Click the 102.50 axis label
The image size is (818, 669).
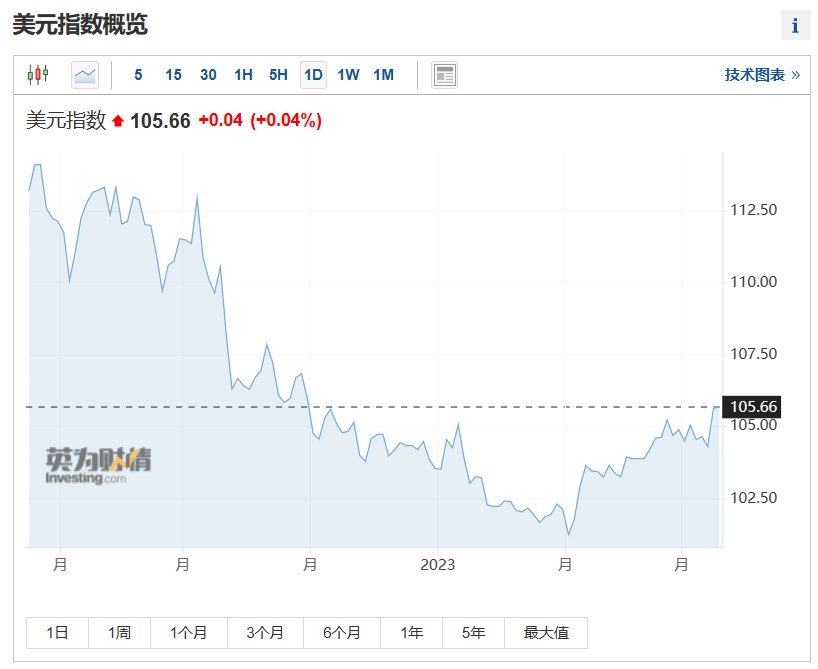[753, 498]
